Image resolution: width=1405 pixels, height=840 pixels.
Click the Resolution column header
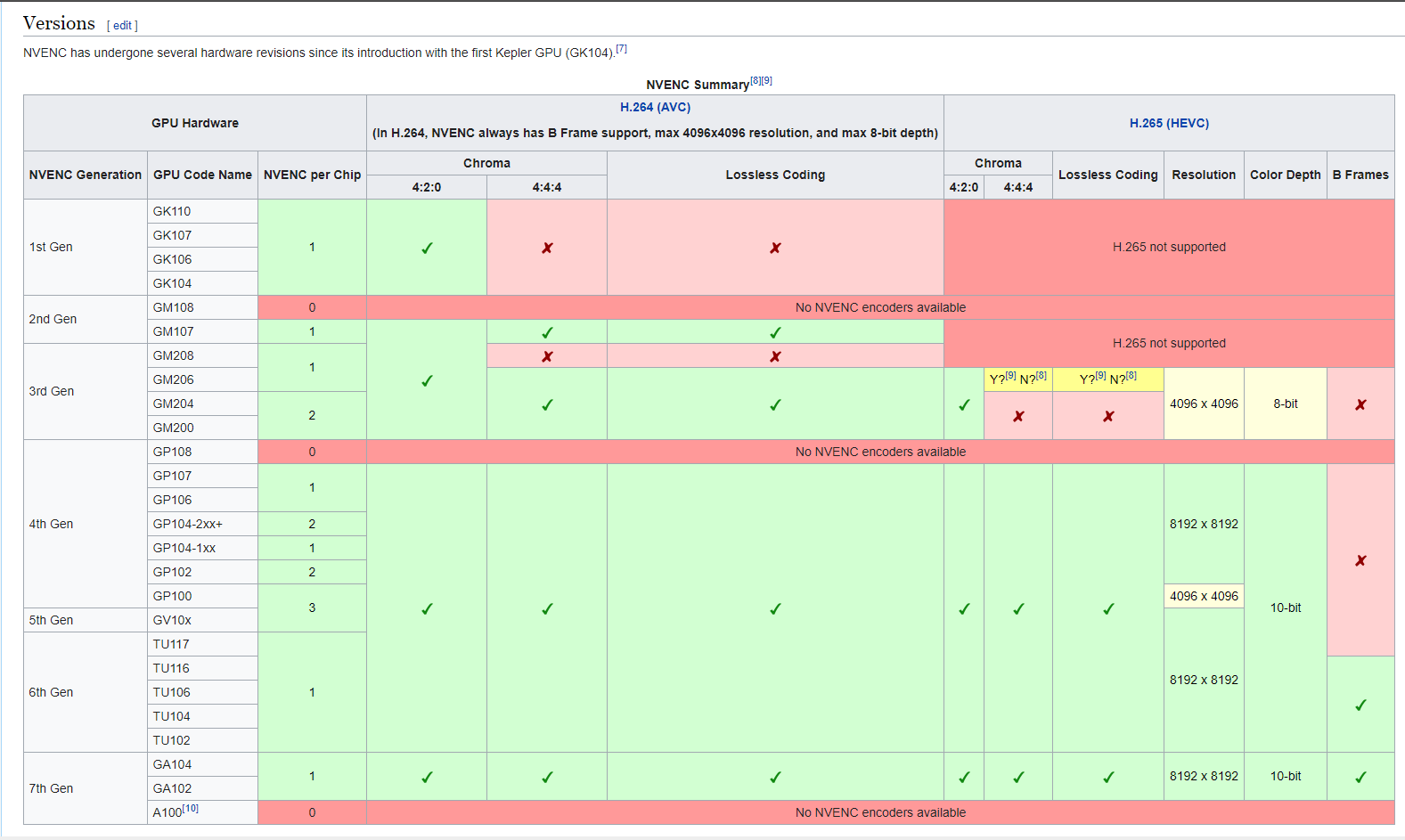[x=1204, y=175]
